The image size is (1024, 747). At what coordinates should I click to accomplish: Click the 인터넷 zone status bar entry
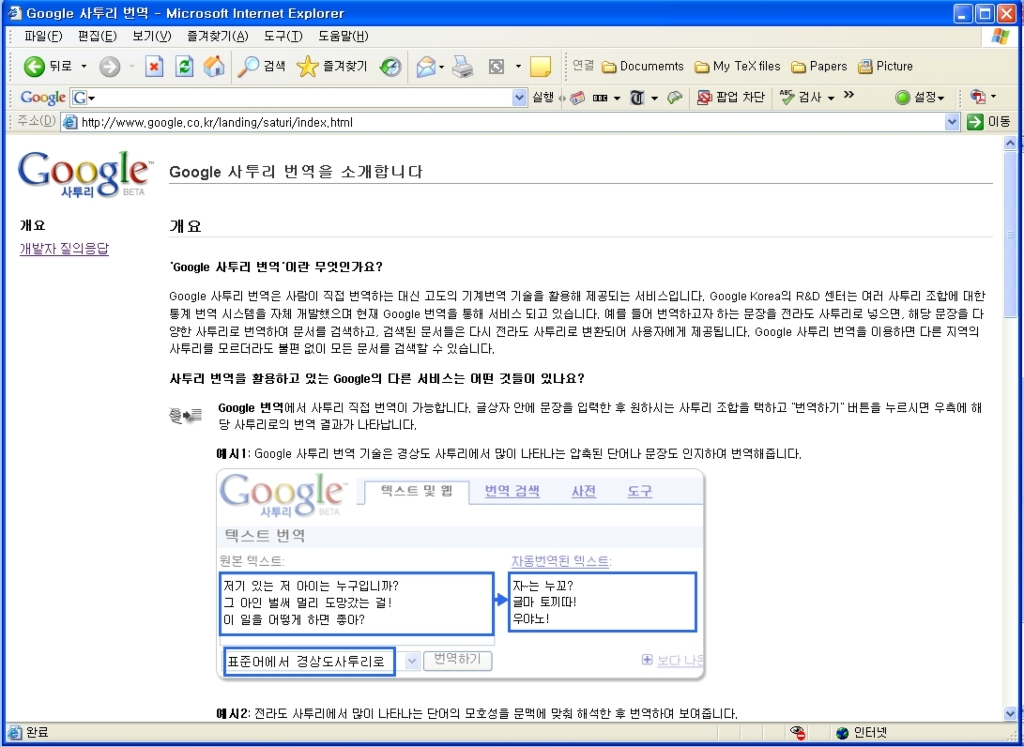862,733
